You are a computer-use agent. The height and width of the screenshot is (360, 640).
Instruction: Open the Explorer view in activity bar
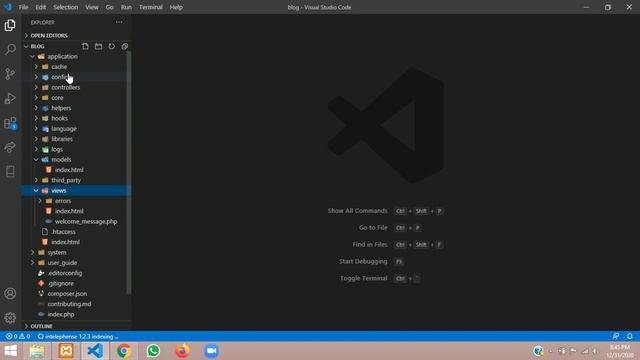10,25
